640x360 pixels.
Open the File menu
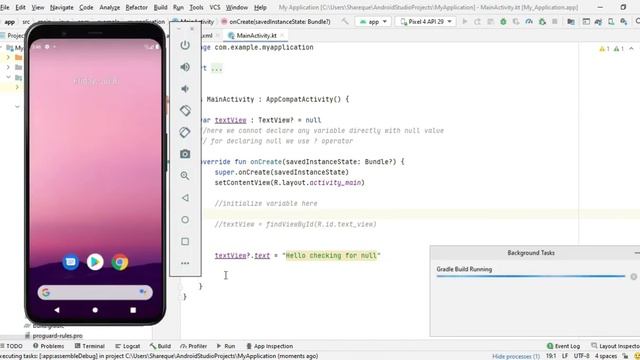[4, 7]
